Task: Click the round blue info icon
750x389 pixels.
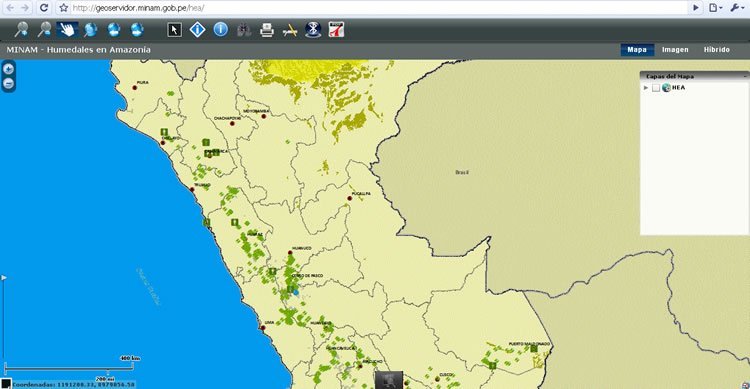Action: click(x=221, y=30)
